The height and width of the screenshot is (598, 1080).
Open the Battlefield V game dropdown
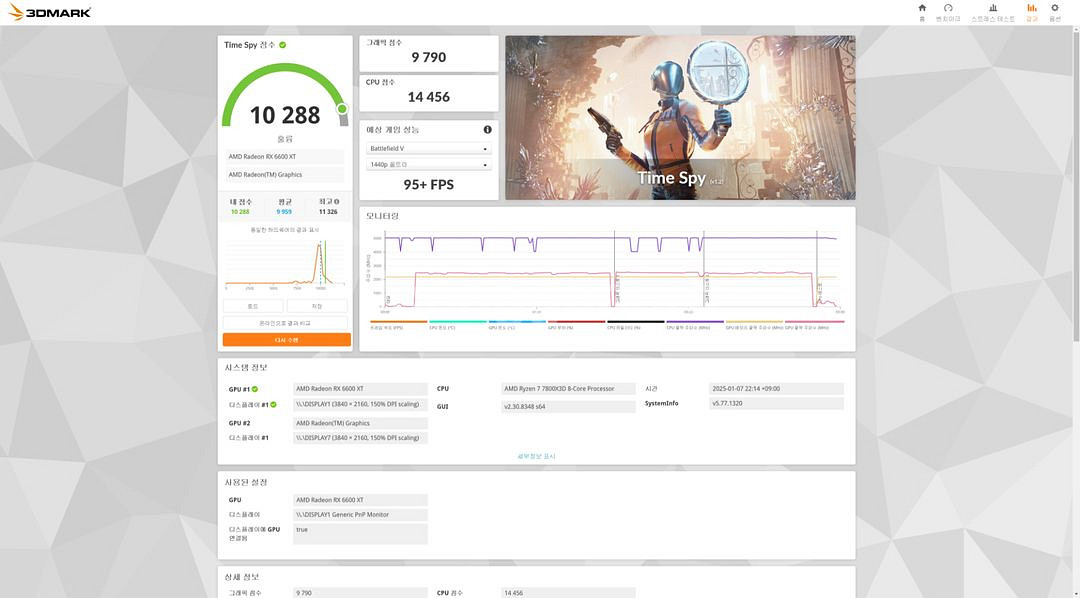(428, 148)
